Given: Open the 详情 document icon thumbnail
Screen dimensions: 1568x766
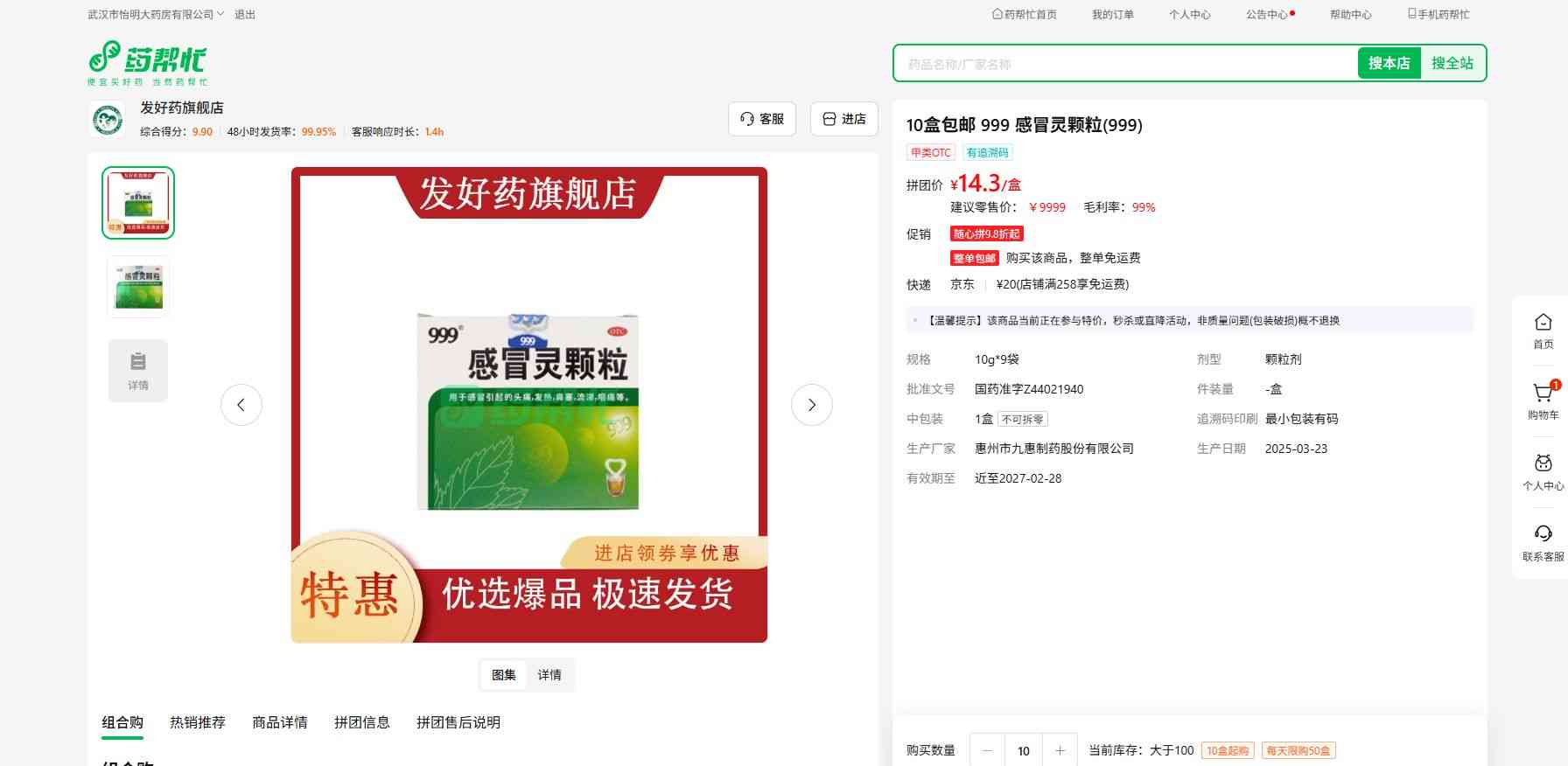Looking at the screenshot, I should 138,370.
